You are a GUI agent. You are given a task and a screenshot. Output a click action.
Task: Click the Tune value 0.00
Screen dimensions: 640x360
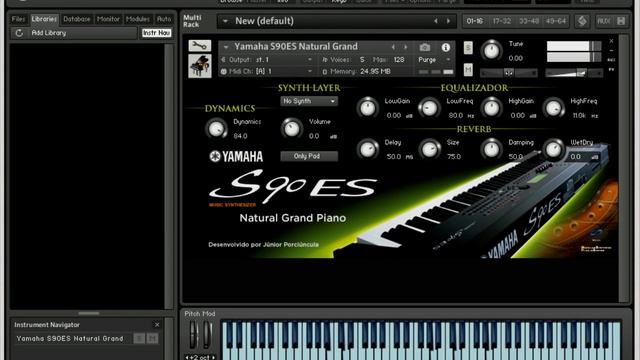pos(516,58)
